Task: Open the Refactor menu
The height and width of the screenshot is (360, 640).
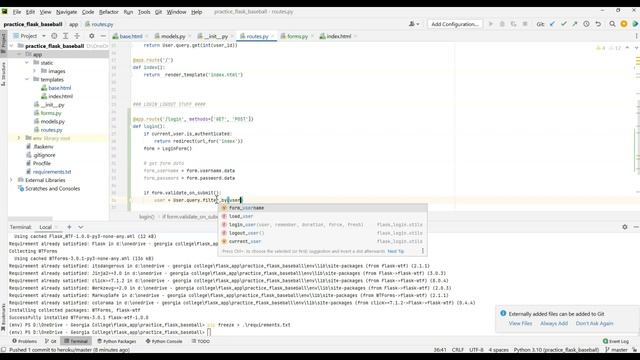Action: pyautogui.click(x=109, y=12)
